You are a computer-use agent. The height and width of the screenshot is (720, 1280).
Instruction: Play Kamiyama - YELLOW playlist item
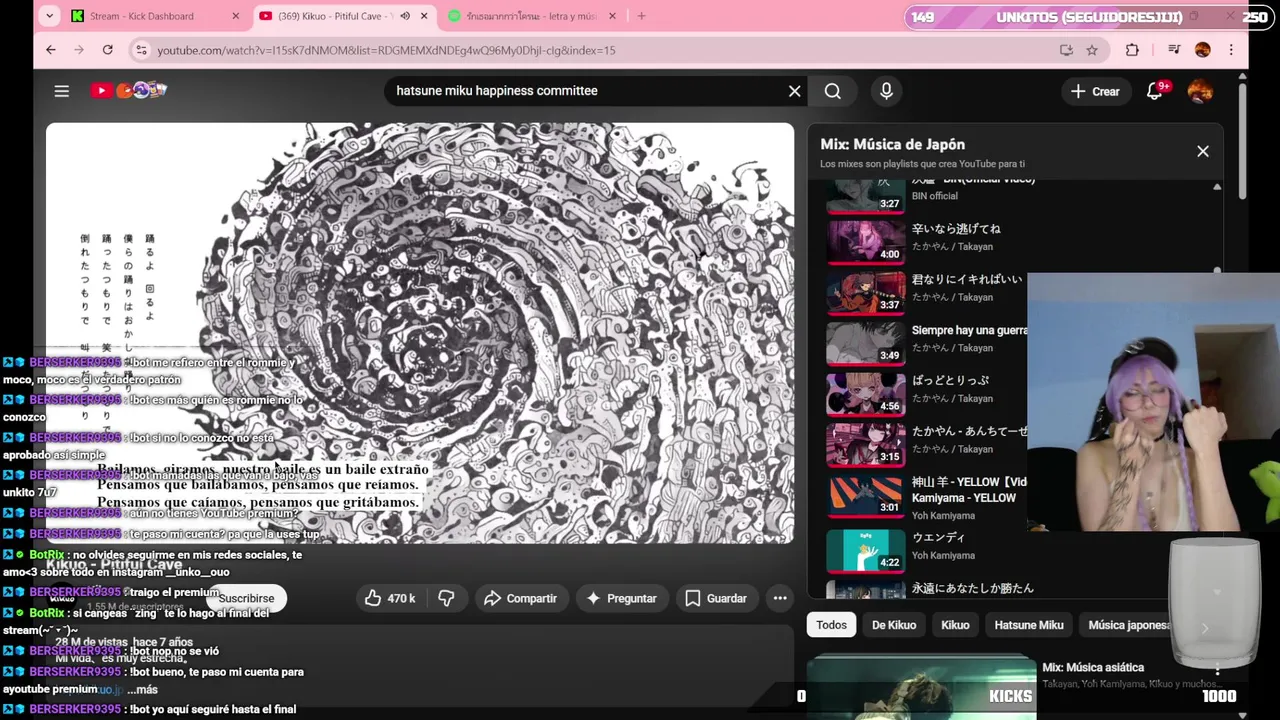(969, 490)
